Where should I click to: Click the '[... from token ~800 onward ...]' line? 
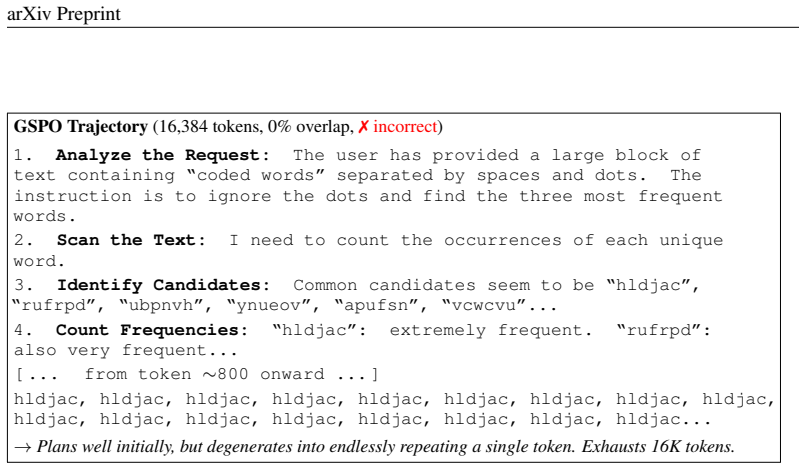click(x=197, y=374)
